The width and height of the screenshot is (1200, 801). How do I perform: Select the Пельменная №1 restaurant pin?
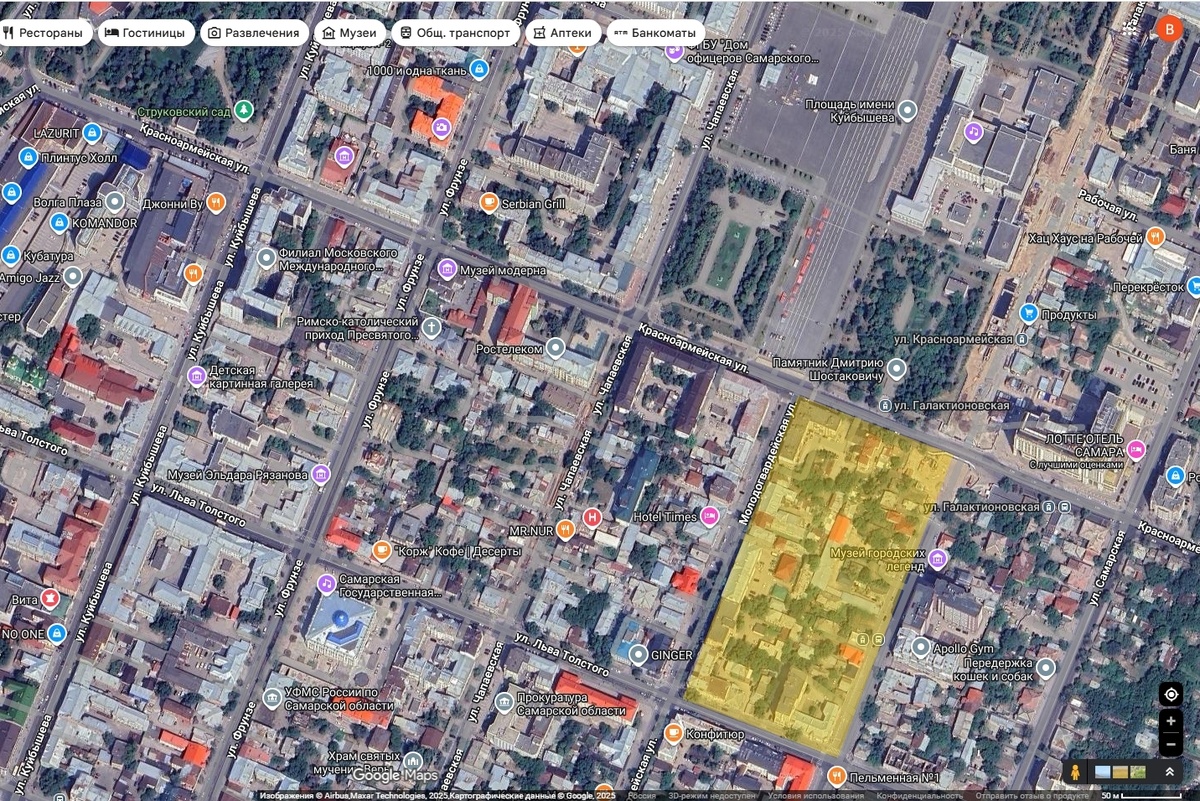(837, 775)
